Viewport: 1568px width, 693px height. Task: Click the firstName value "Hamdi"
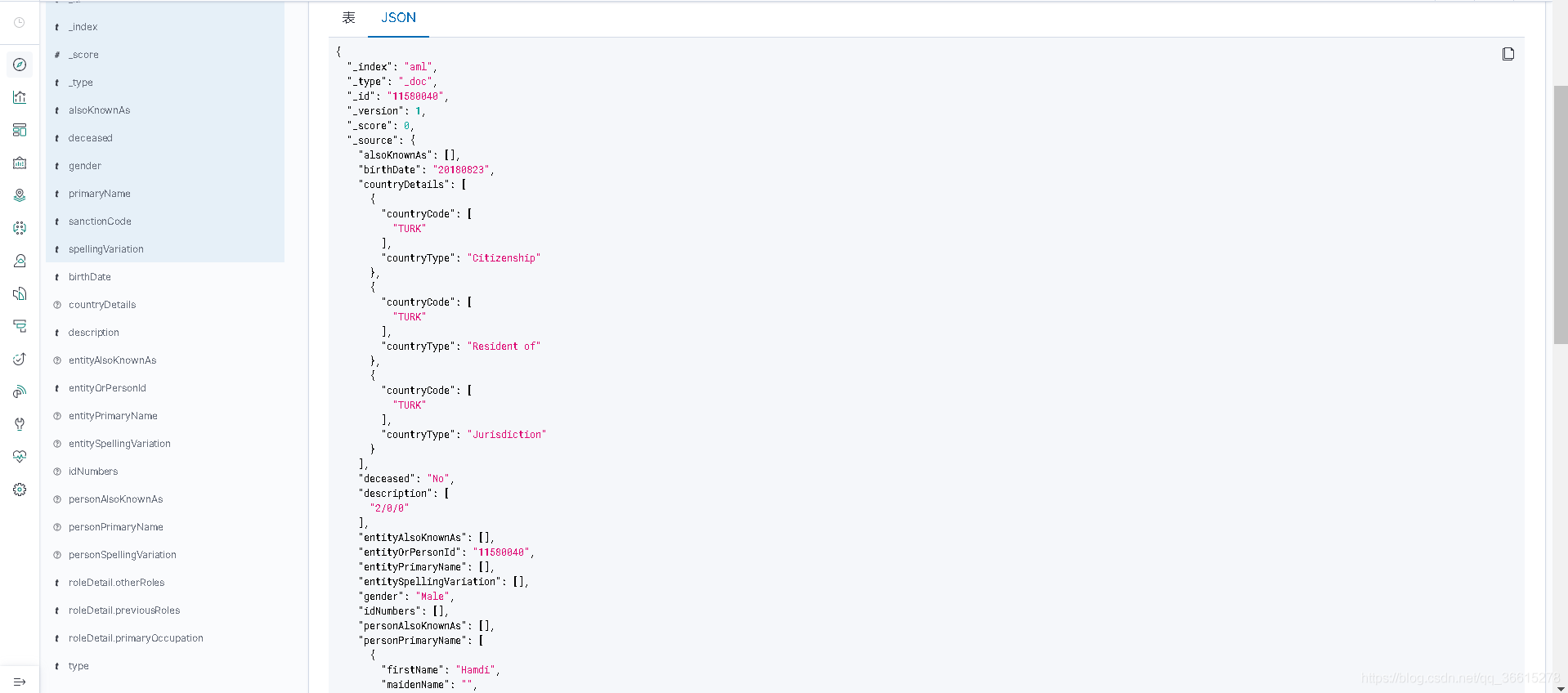point(476,670)
